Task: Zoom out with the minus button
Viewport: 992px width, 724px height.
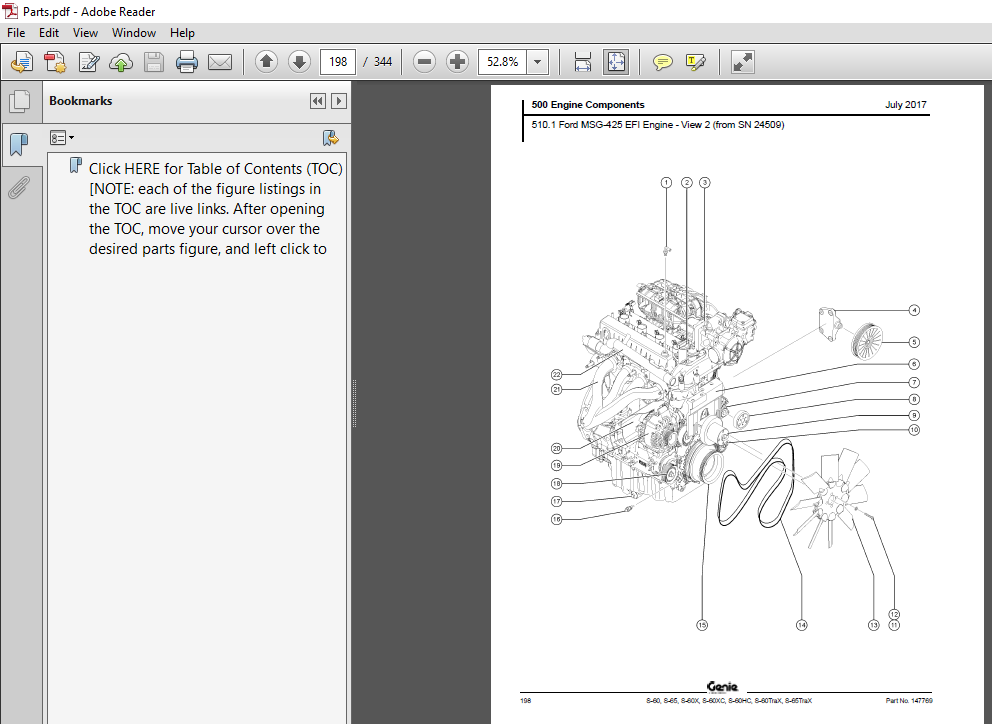Action: (x=425, y=62)
